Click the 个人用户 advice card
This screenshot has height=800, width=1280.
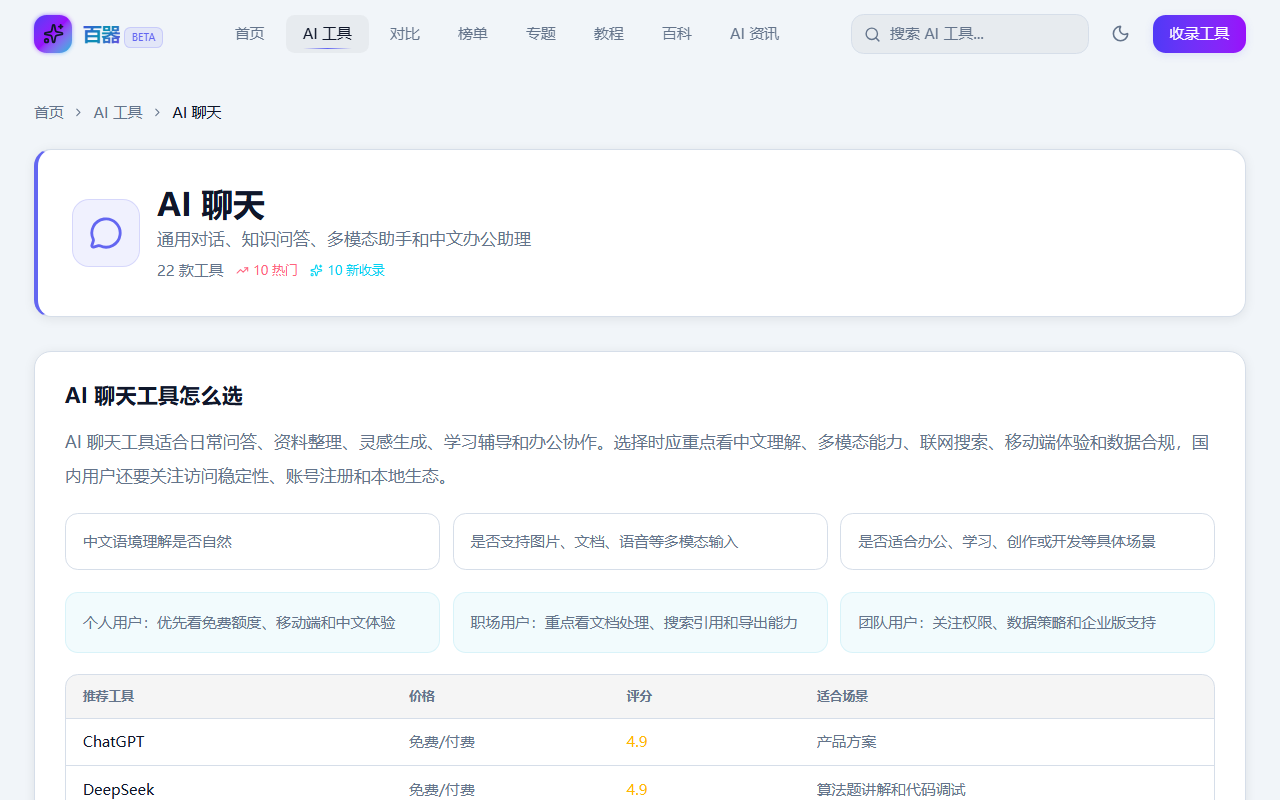click(252, 623)
